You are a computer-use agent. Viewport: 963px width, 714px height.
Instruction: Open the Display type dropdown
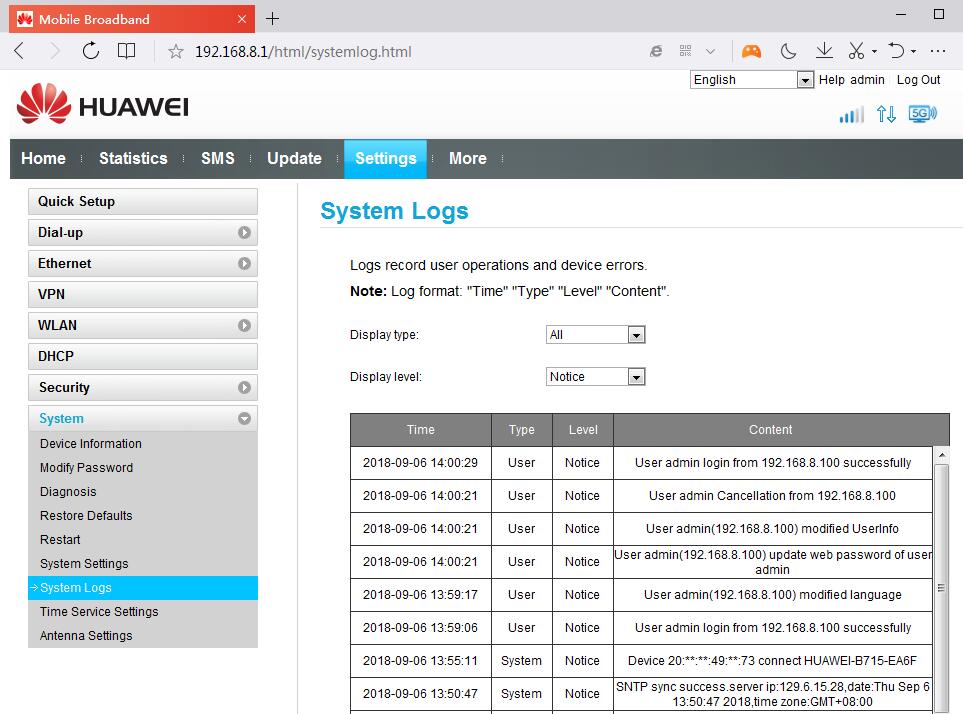click(595, 335)
